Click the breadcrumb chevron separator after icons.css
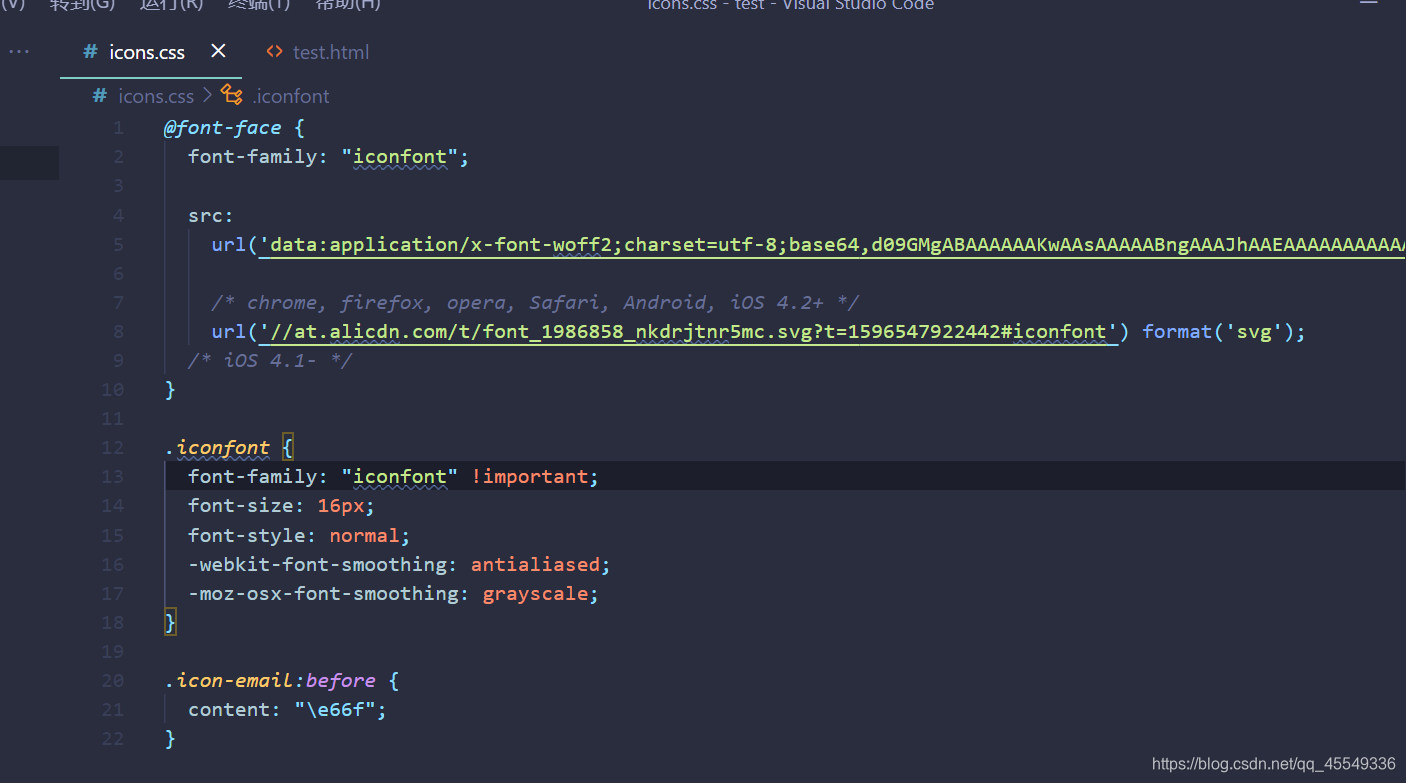The image size is (1406, 783). pos(207,96)
